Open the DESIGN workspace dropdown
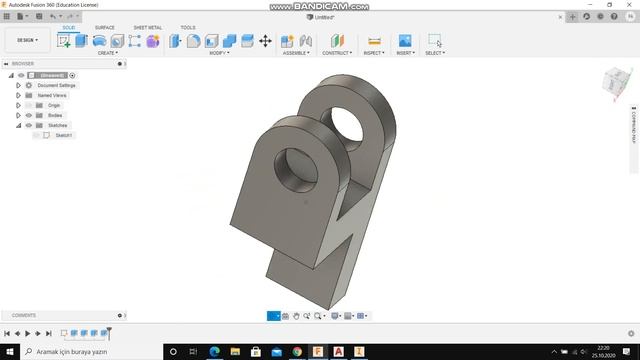This screenshot has width=640, height=360. tap(27, 40)
